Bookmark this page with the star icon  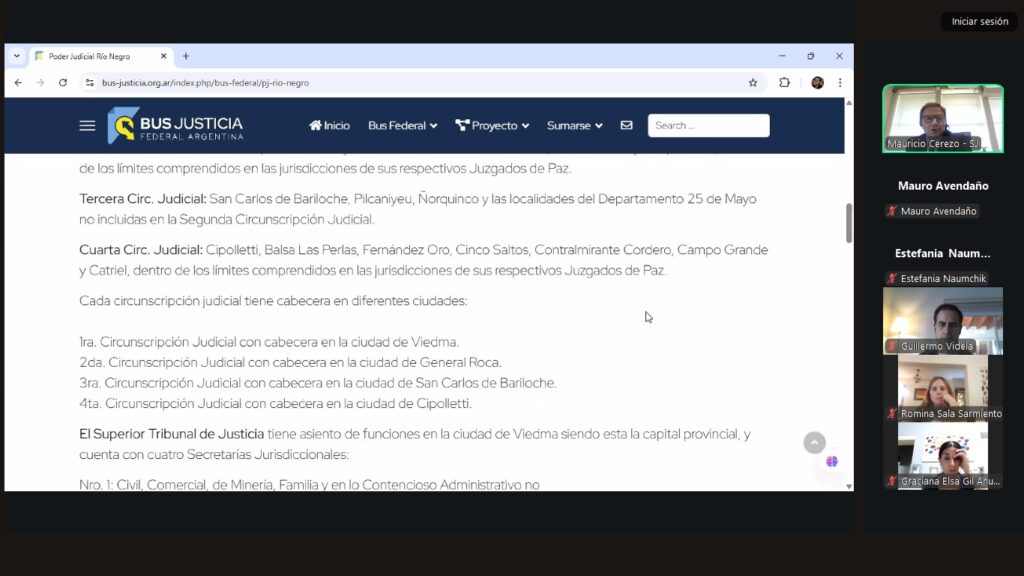753,83
